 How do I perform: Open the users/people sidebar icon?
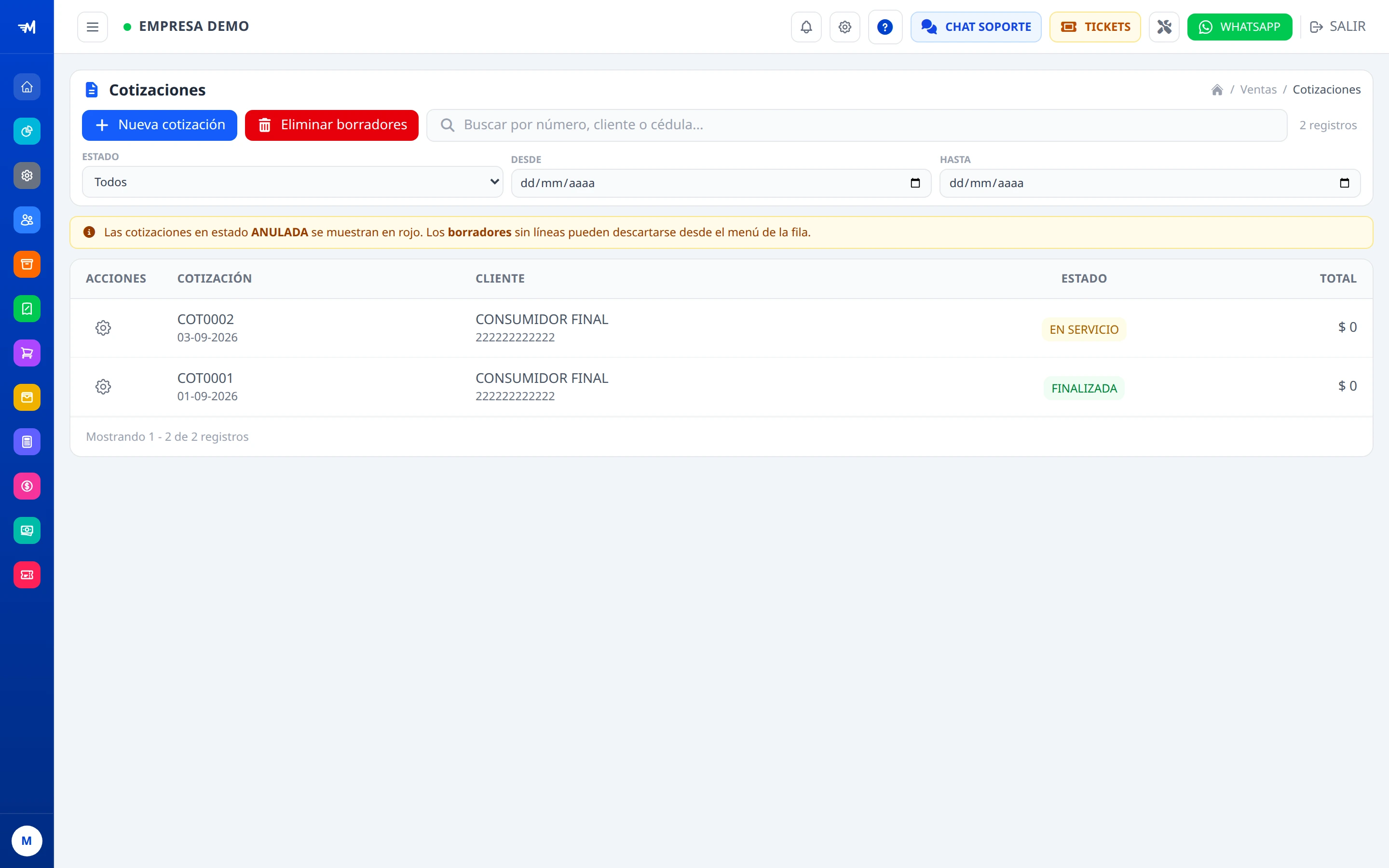[27, 220]
